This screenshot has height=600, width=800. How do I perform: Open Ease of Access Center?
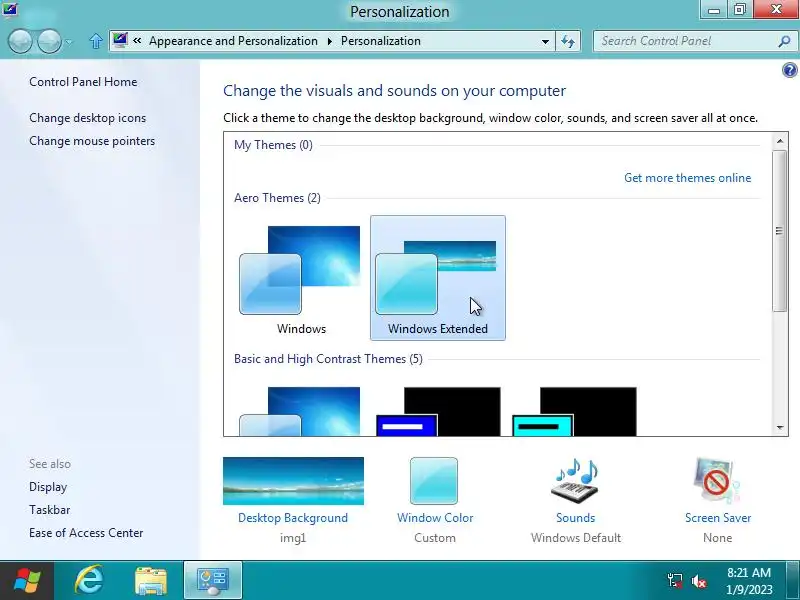click(86, 533)
